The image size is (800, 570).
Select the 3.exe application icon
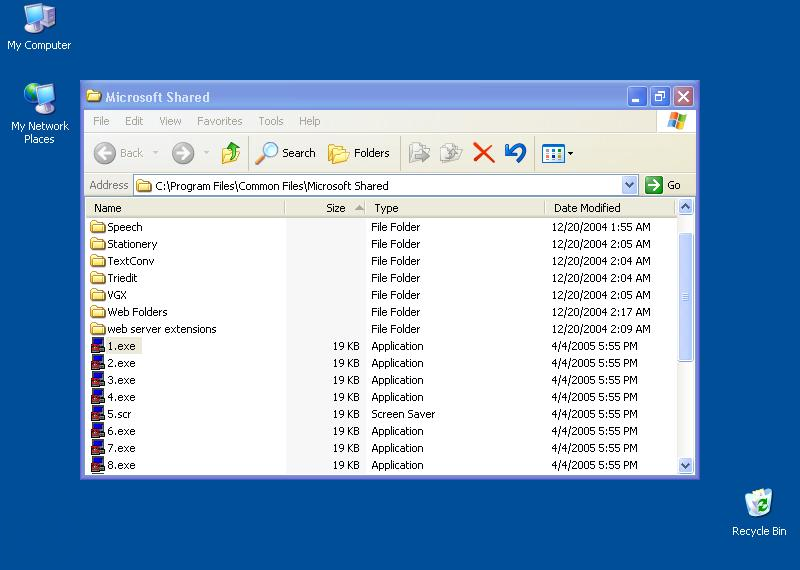tap(97, 380)
